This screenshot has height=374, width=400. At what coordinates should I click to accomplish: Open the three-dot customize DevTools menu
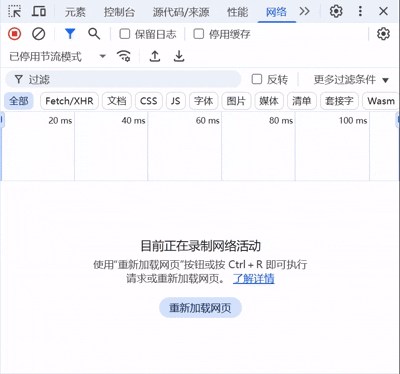tap(360, 11)
